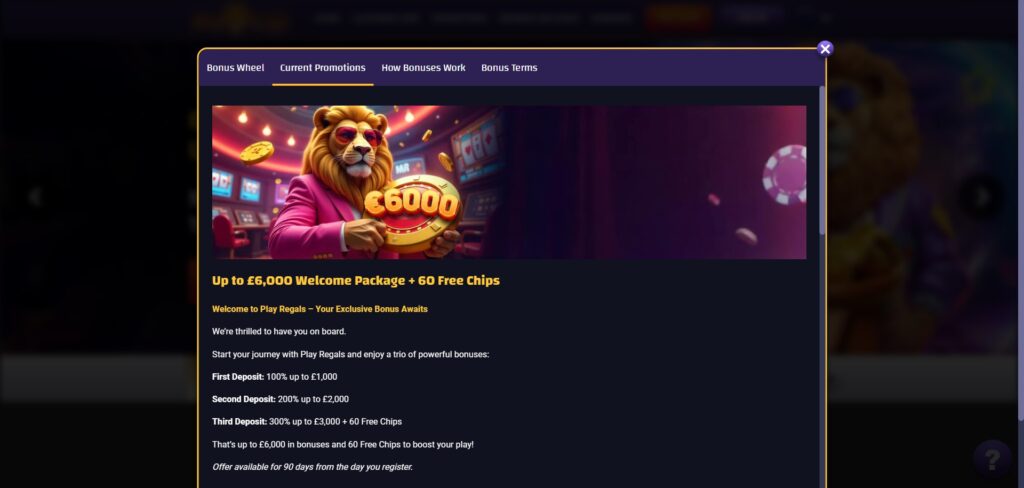1024x488 pixels.
Task: Click the £6,000 Welcome Package heading
Action: pos(356,281)
